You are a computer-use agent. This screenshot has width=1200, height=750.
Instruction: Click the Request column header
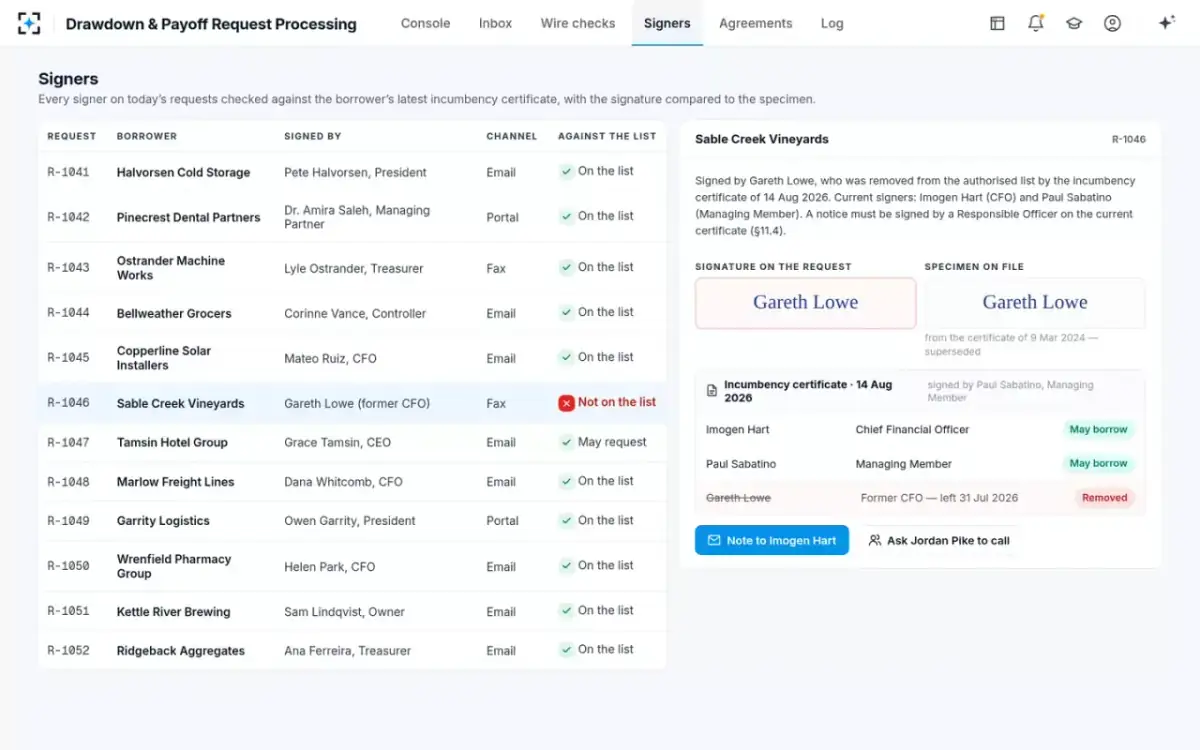pyautogui.click(x=72, y=136)
